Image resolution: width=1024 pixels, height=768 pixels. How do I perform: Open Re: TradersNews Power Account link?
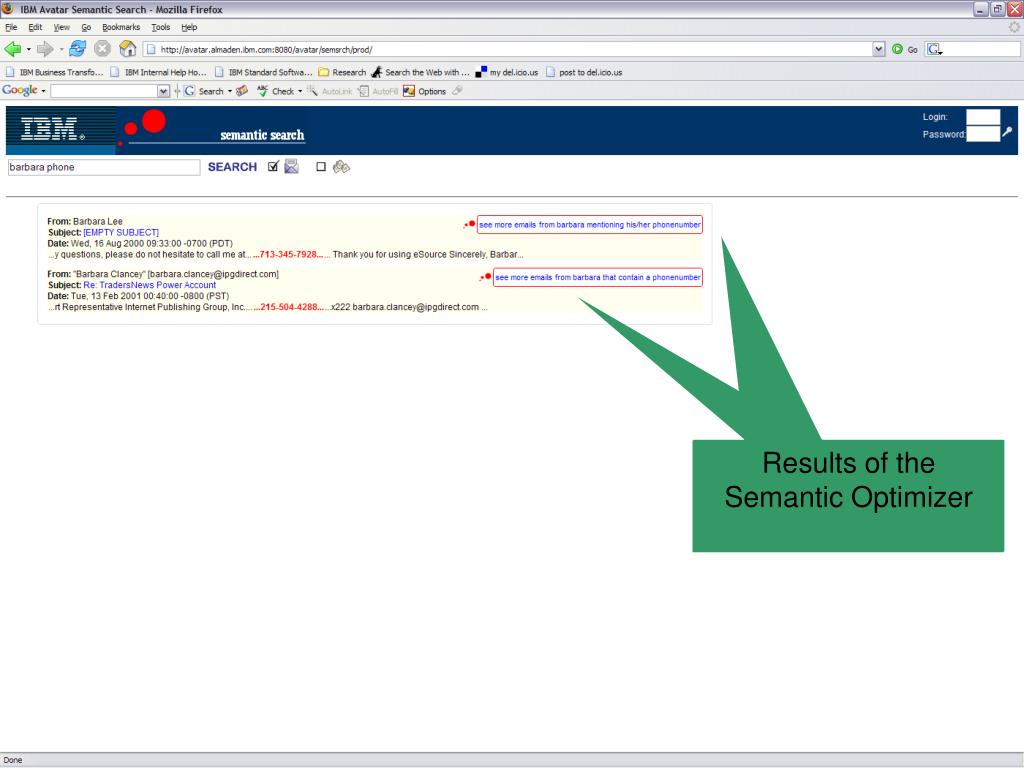coord(150,285)
